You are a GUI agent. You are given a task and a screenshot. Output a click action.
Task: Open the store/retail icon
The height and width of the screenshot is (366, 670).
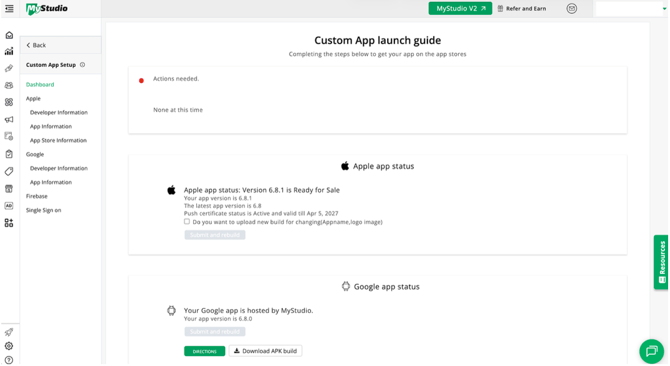coord(9,189)
